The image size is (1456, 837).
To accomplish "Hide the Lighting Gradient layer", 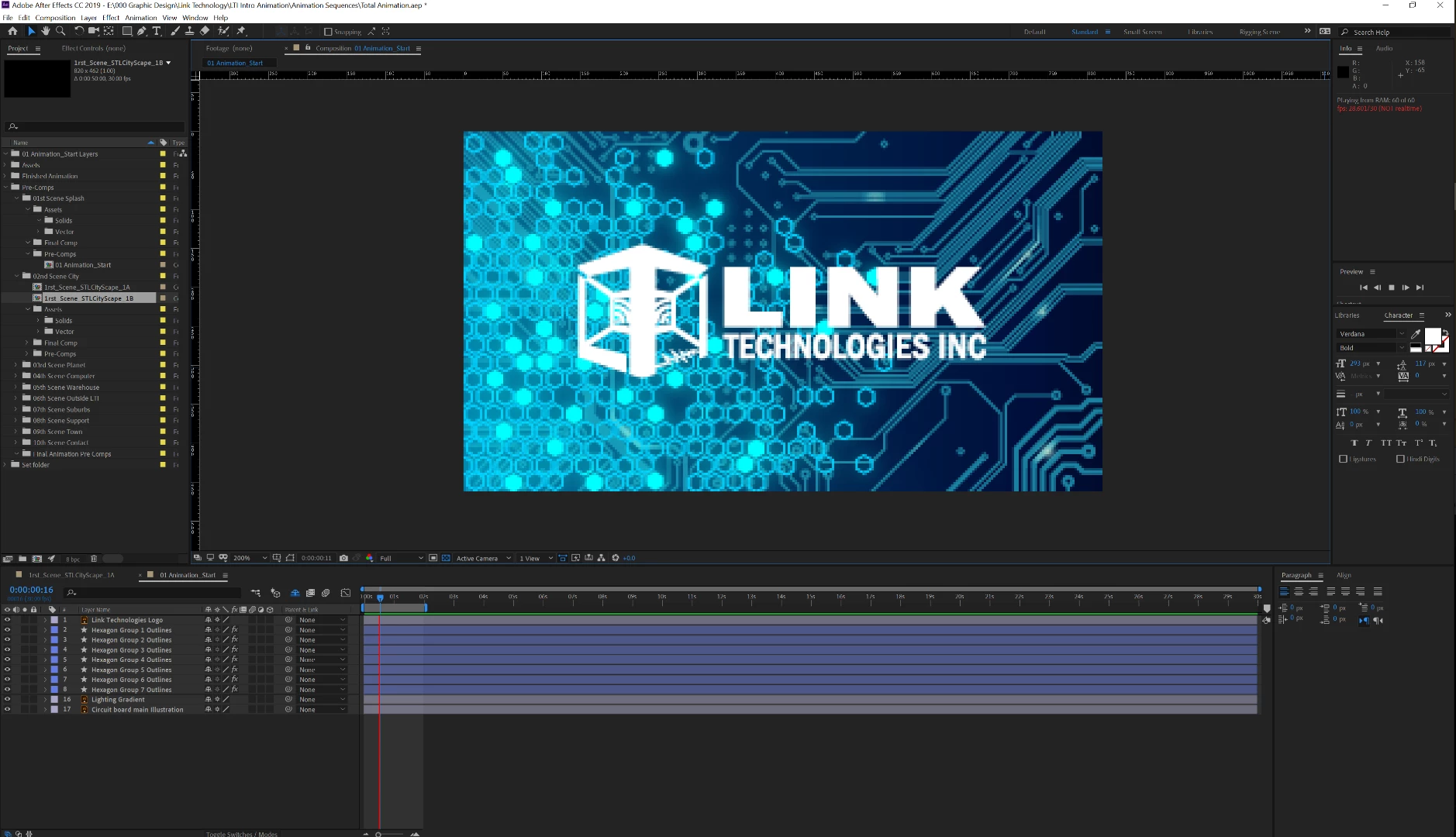I will (x=8, y=700).
